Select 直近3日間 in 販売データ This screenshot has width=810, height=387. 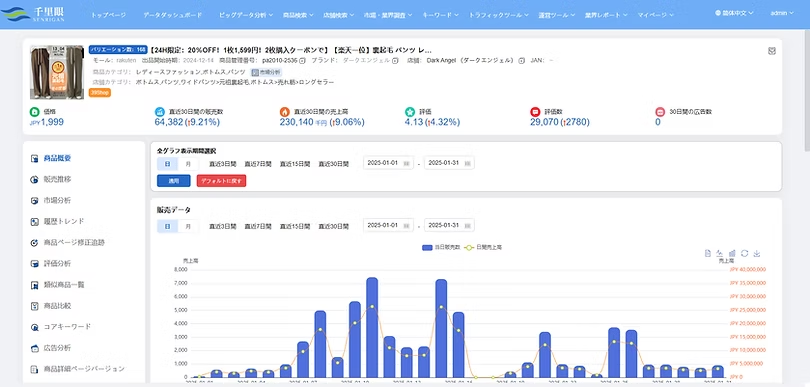223,226
